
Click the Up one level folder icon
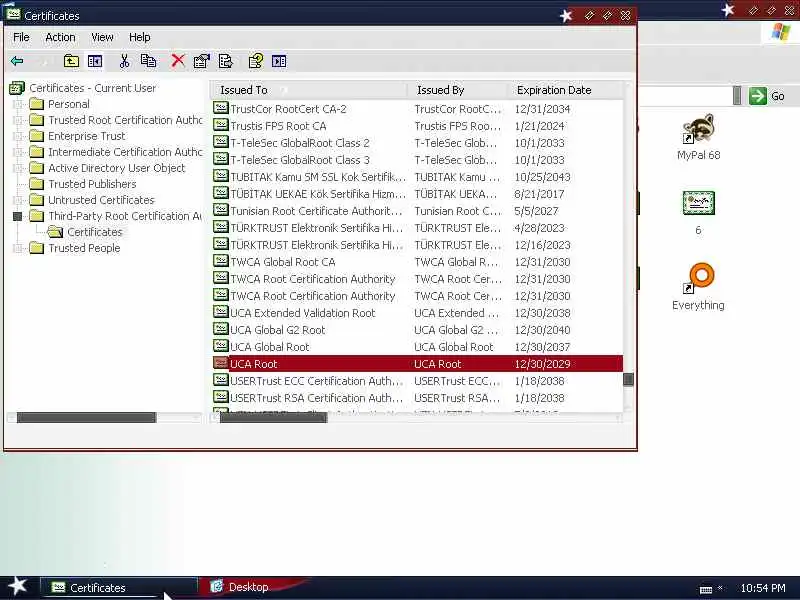(x=71, y=61)
